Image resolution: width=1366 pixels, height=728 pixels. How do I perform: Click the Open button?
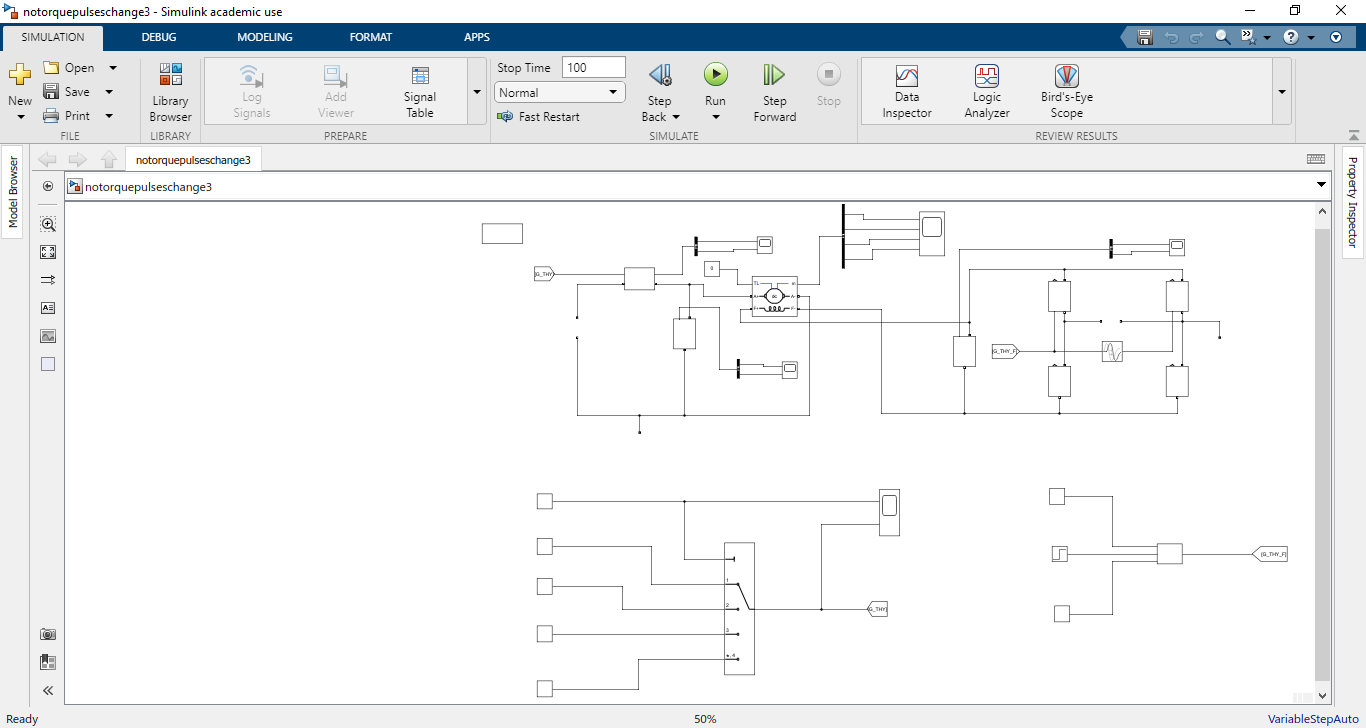69,68
